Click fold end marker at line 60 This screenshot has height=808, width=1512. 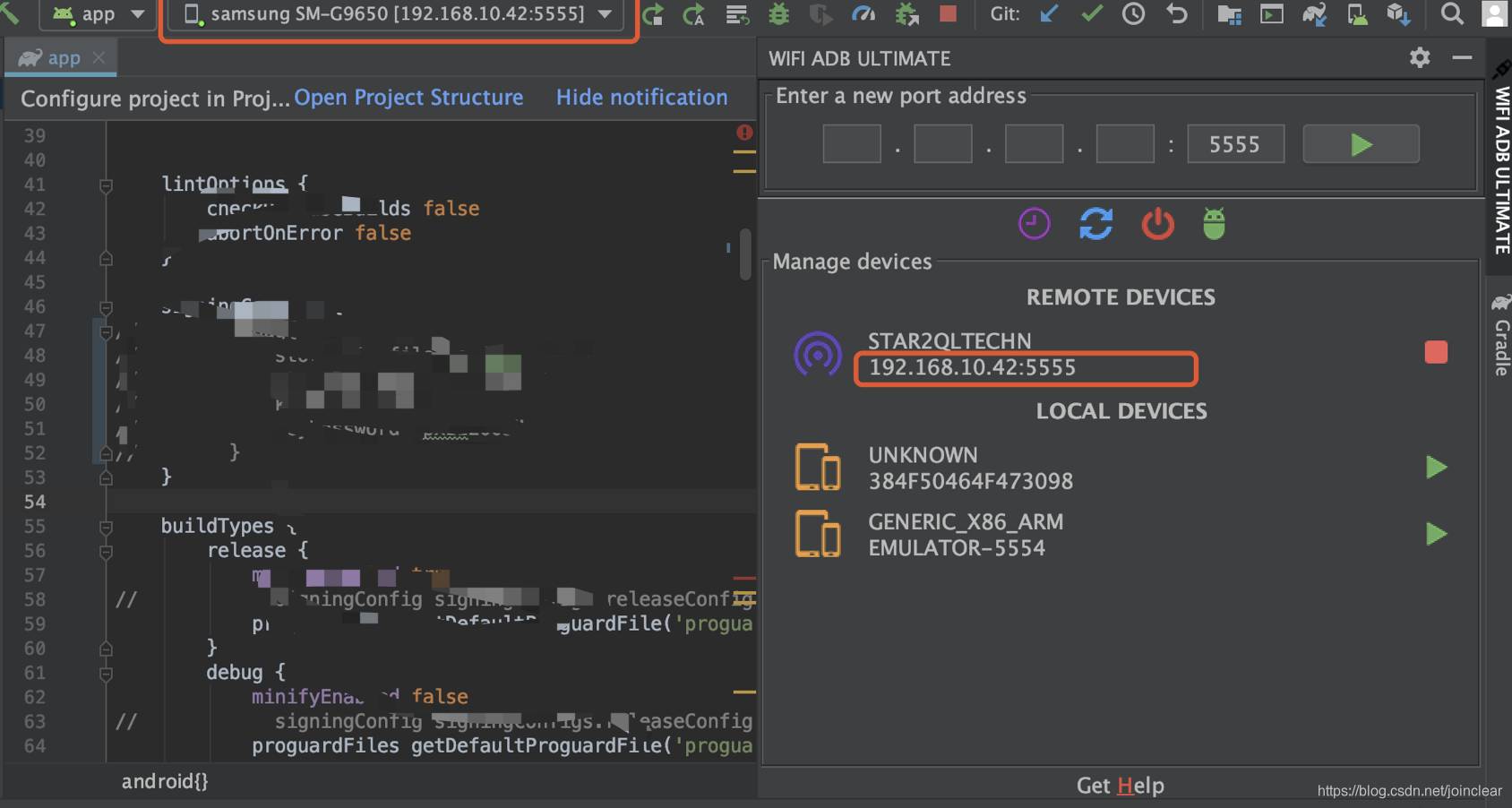[x=106, y=649]
